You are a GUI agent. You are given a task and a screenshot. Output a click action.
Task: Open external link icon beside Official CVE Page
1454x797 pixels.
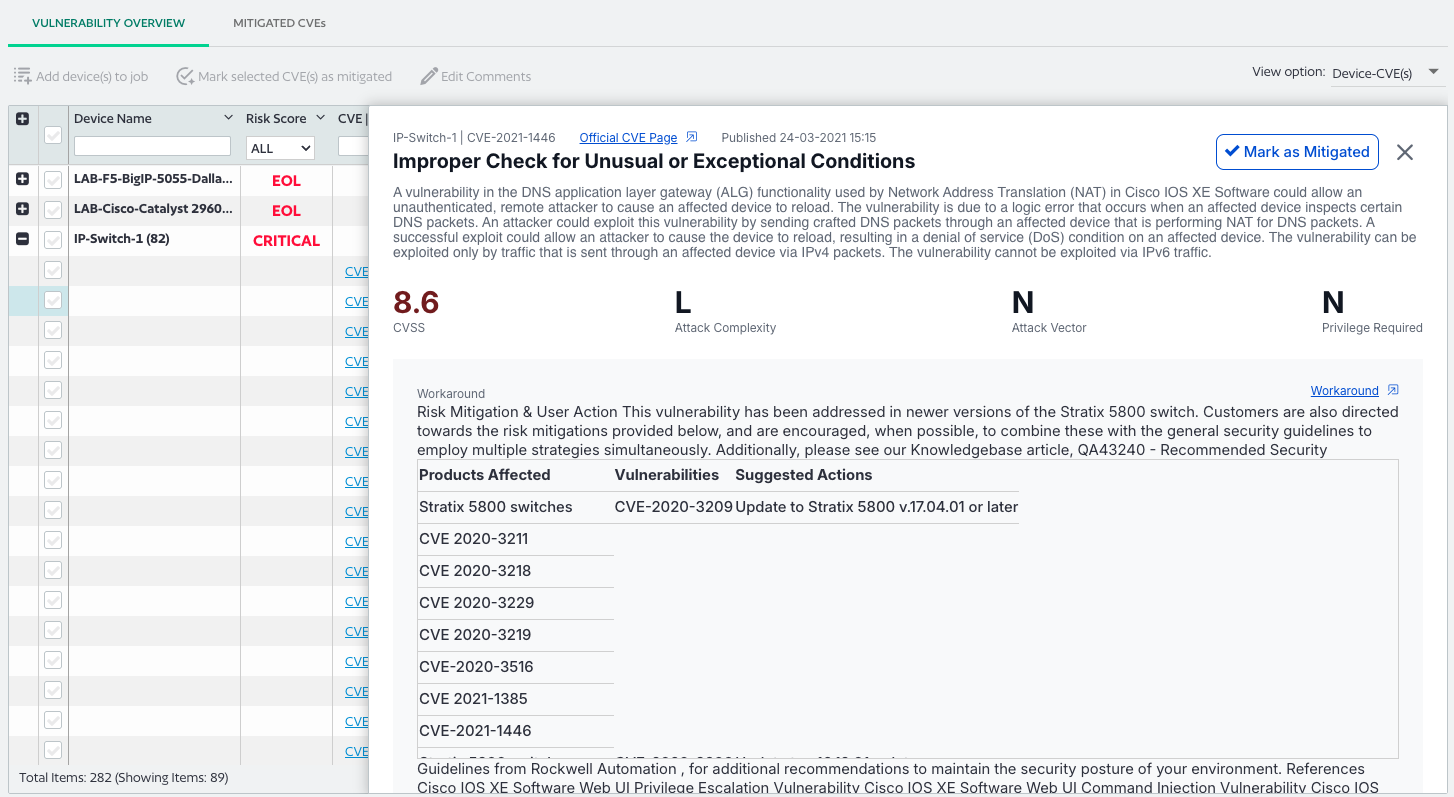pyautogui.click(x=691, y=137)
